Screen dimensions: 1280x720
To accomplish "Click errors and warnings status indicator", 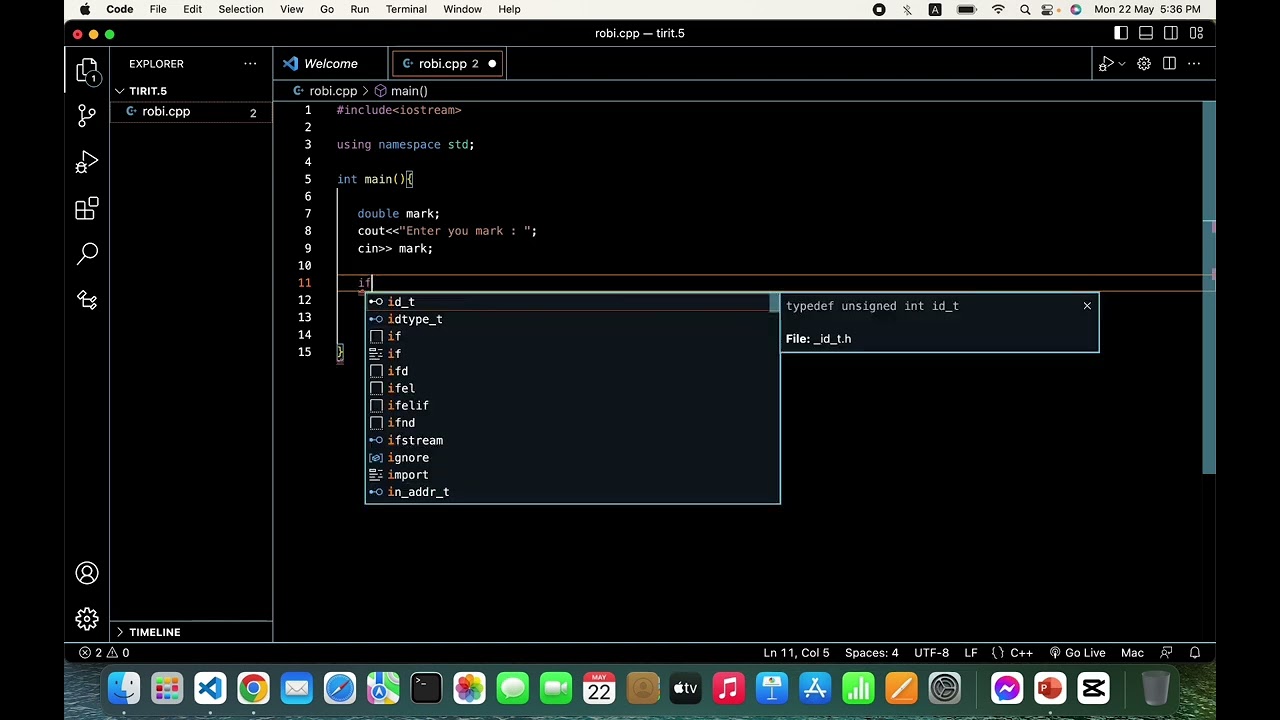I will tap(105, 653).
